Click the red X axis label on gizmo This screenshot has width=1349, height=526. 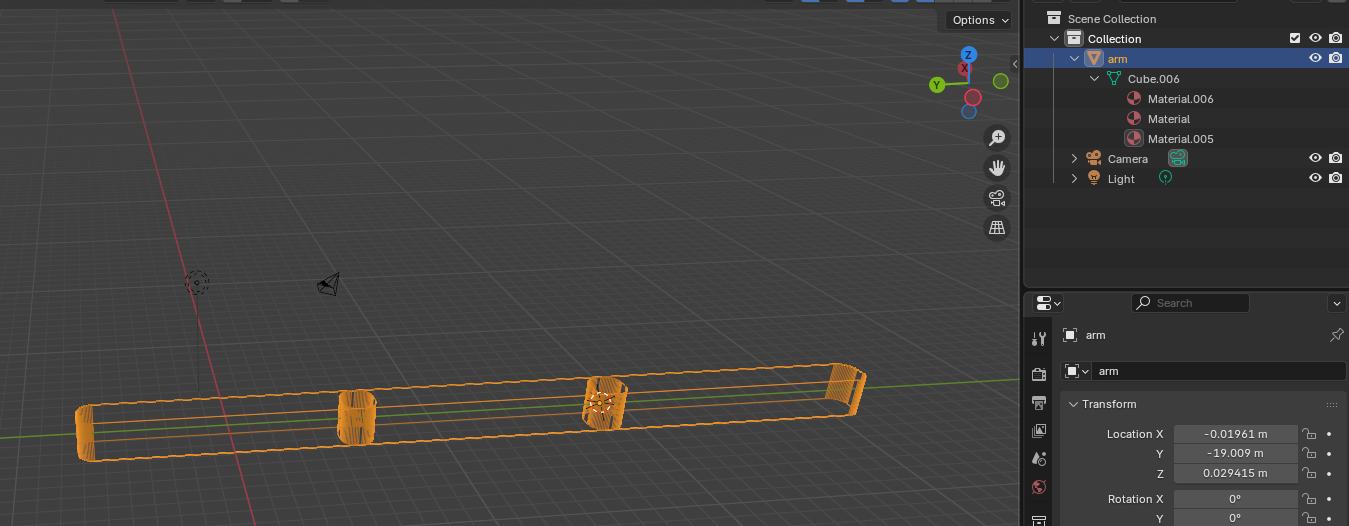964,69
